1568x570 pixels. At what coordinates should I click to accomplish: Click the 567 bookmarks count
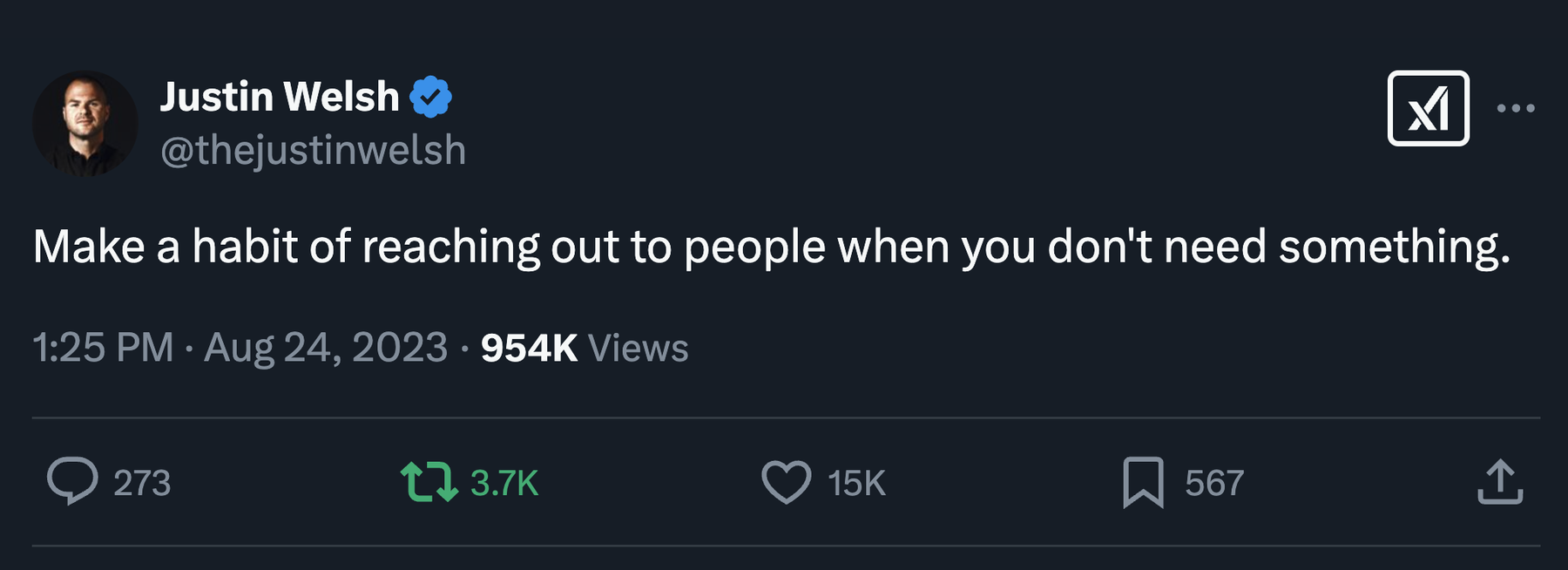pos(1214,483)
